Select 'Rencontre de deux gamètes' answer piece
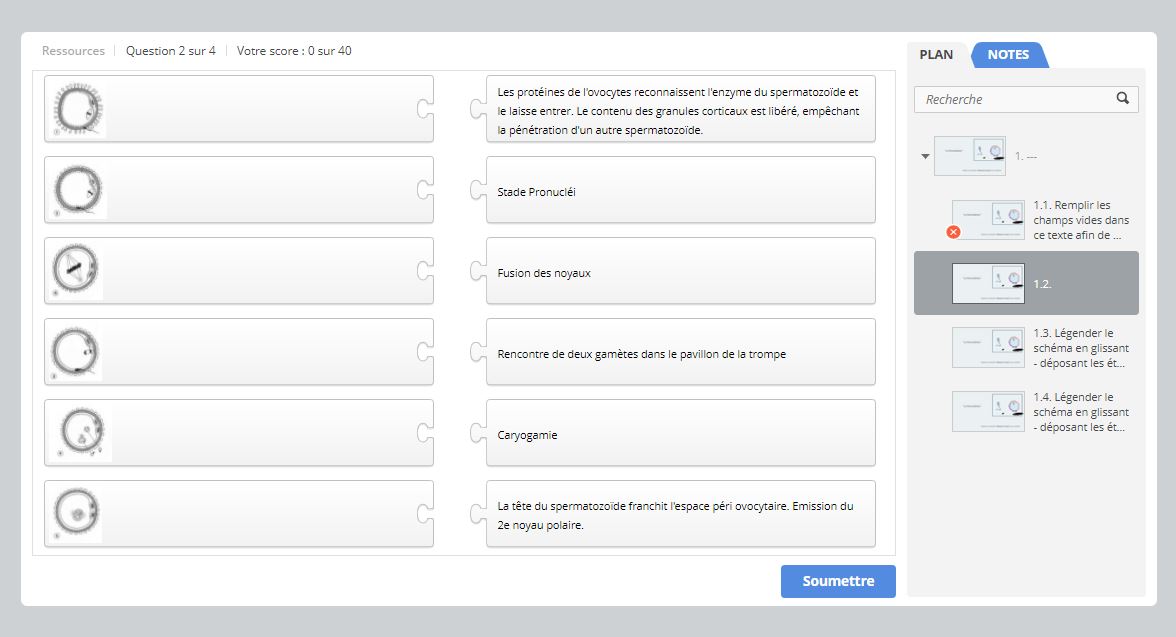The height and width of the screenshot is (637, 1176). [680, 353]
